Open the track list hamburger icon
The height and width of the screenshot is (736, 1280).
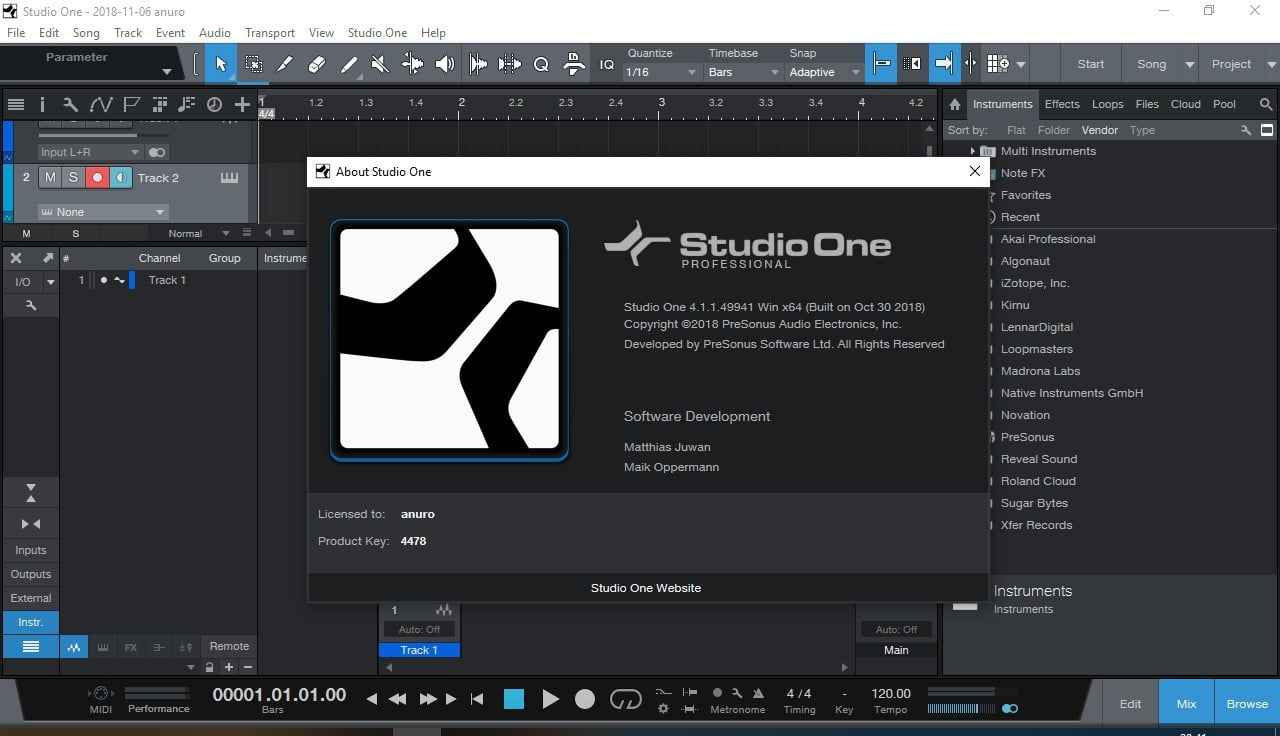click(x=16, y=104)
